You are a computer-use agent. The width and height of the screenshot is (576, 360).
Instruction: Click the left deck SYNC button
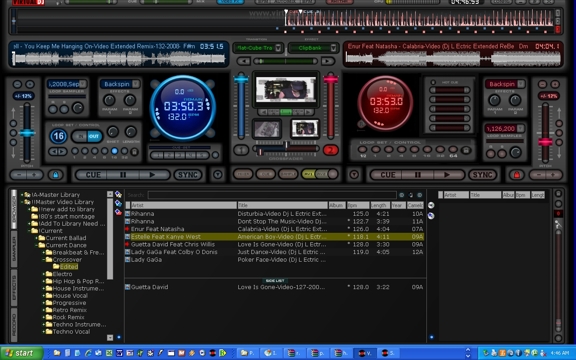(x=188, y=175)
